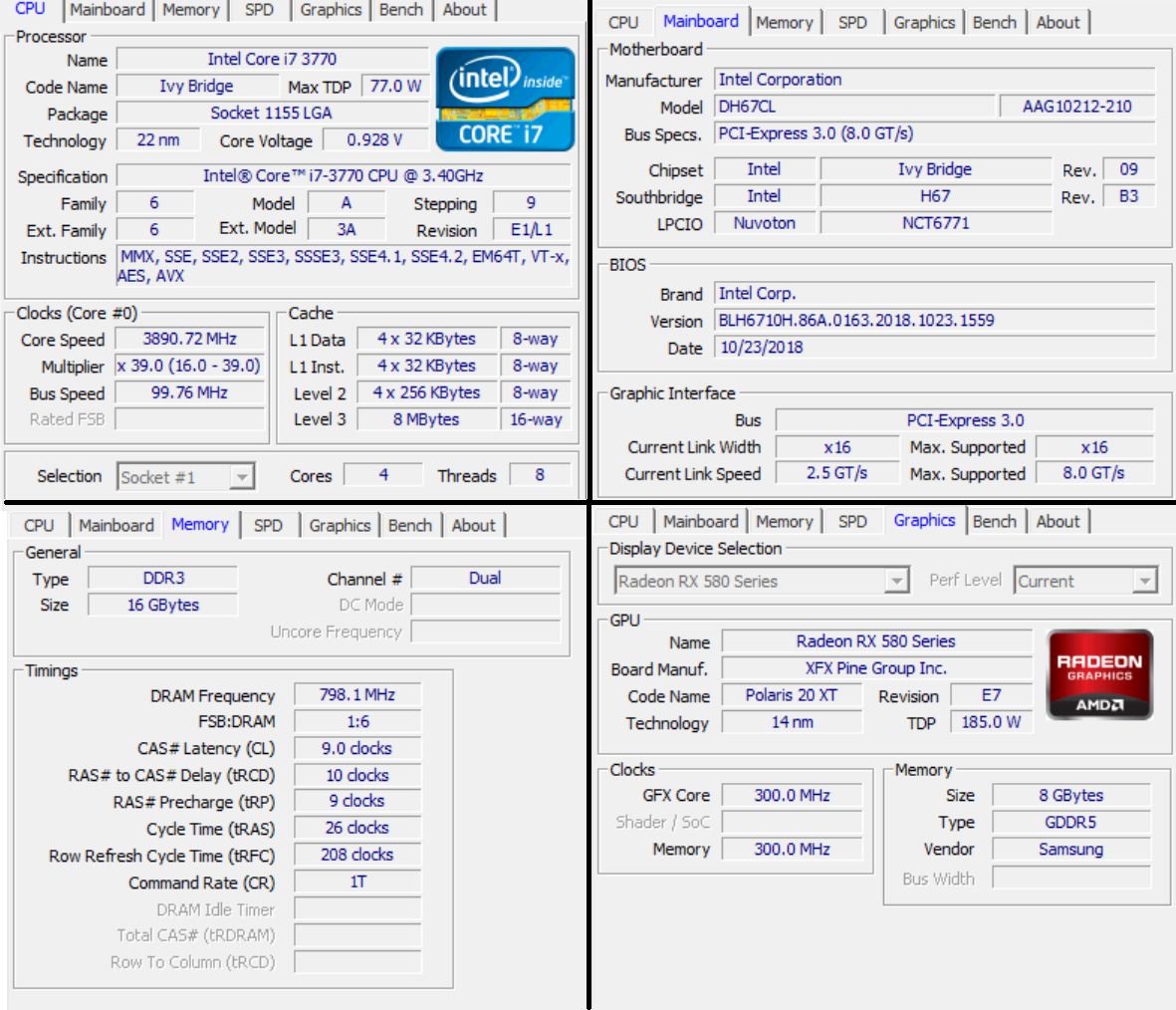Click the GPU TDP value '185.0 W'
Screen dimensions: 1176x1010
(x=991, y=722)
